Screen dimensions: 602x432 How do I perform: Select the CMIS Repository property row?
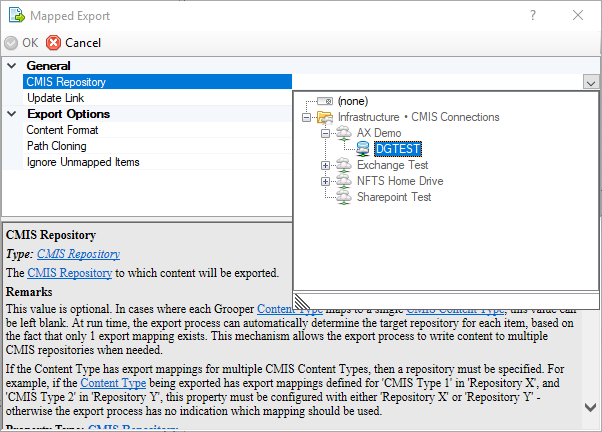(x=157, y=82)
